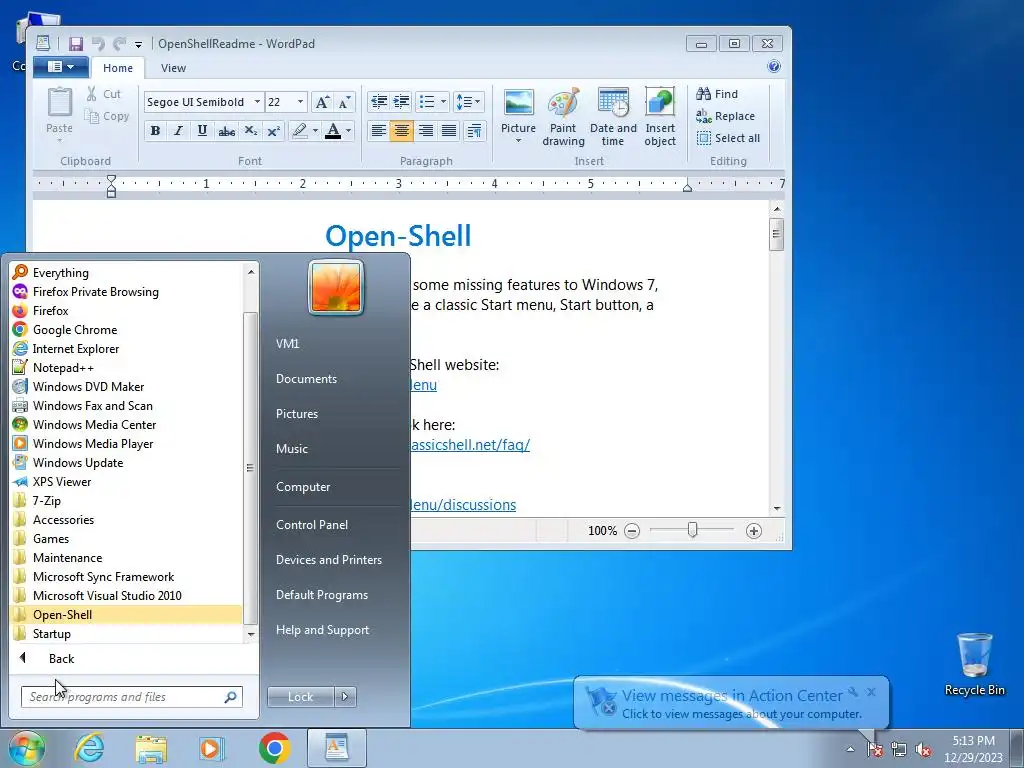Click the Insert object icon
1024x768 pixels.
pyautogui.click(x=660, y=116)
